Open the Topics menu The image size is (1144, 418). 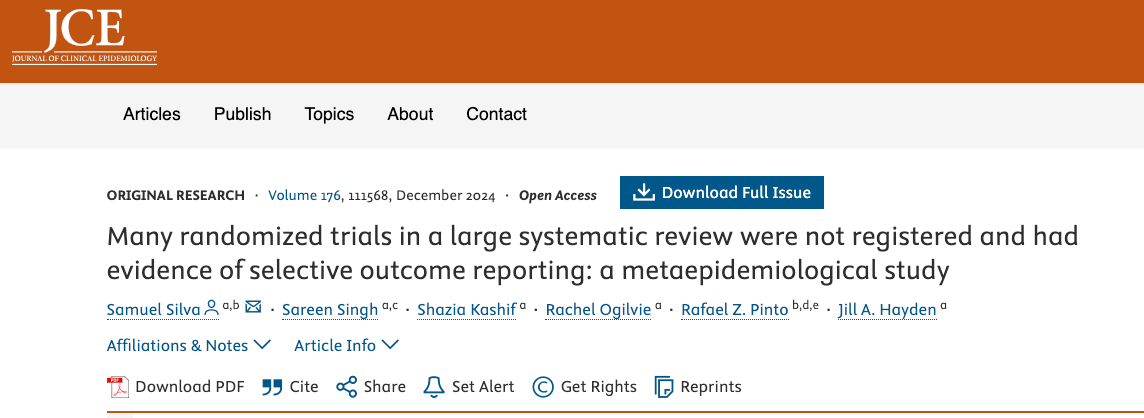(x=330, y=114)
